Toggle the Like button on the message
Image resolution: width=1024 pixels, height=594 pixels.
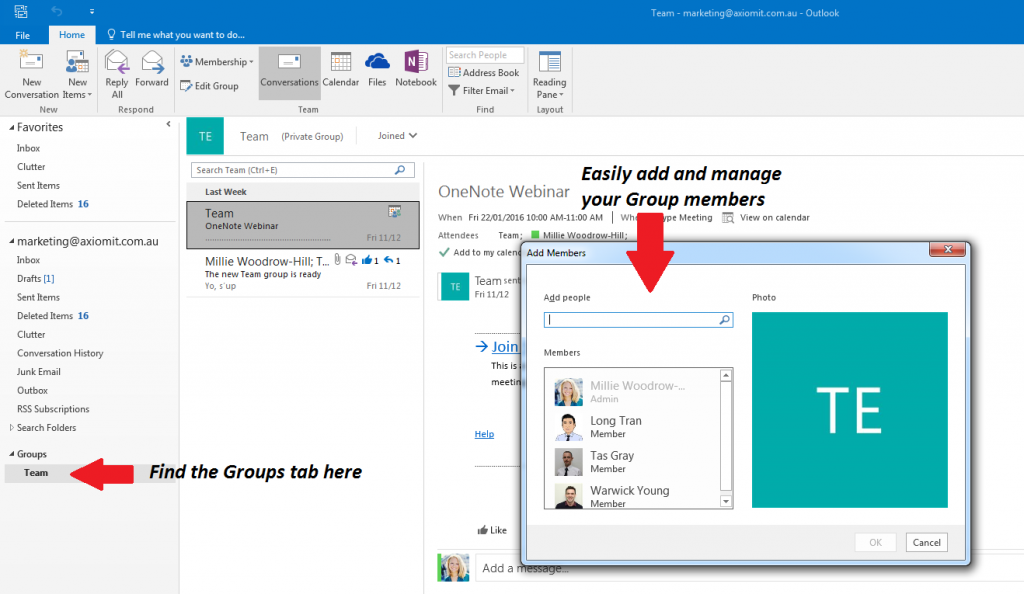[x=492, y=530]
